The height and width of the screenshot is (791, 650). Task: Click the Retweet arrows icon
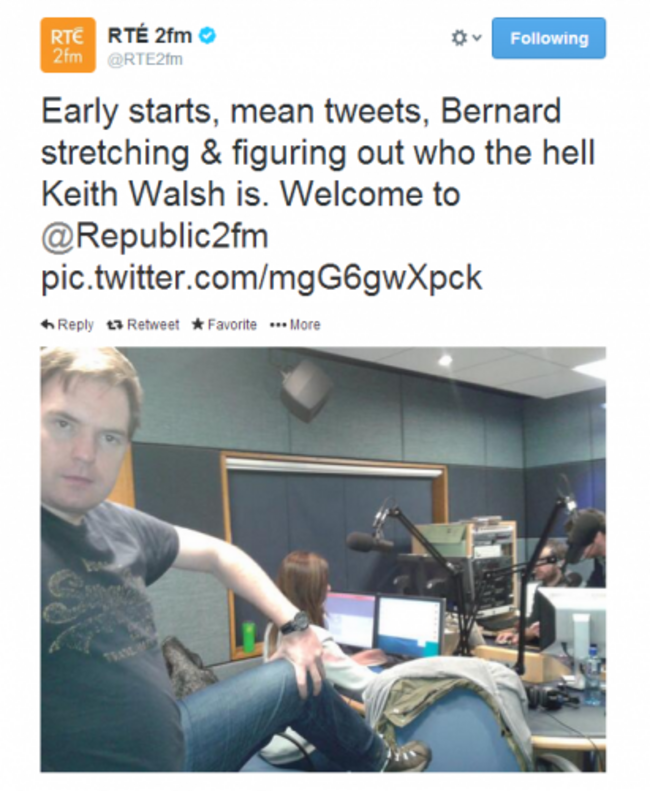pyautogui.click(x=115, y=324)
